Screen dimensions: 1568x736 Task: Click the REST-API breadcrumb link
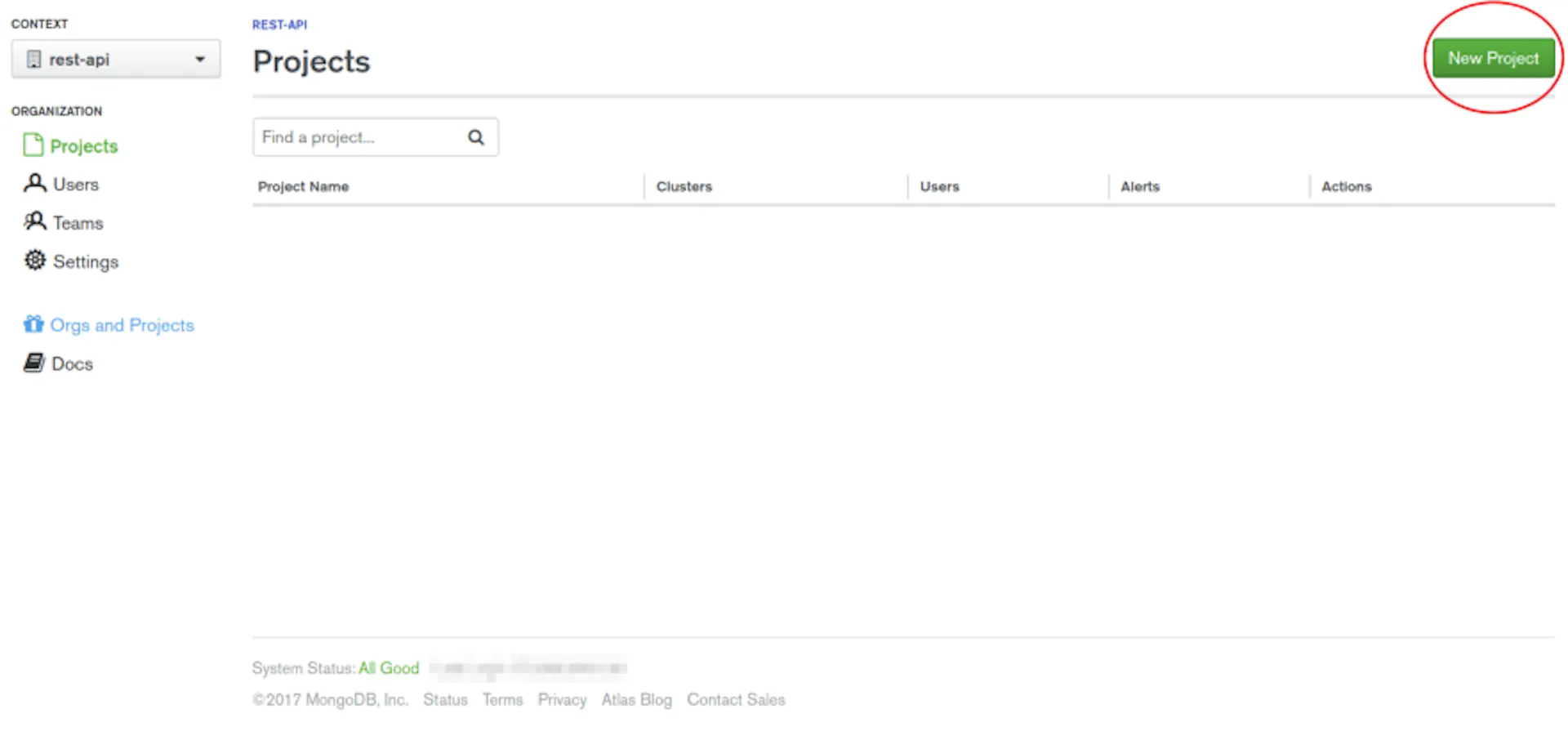click(279, 25)
